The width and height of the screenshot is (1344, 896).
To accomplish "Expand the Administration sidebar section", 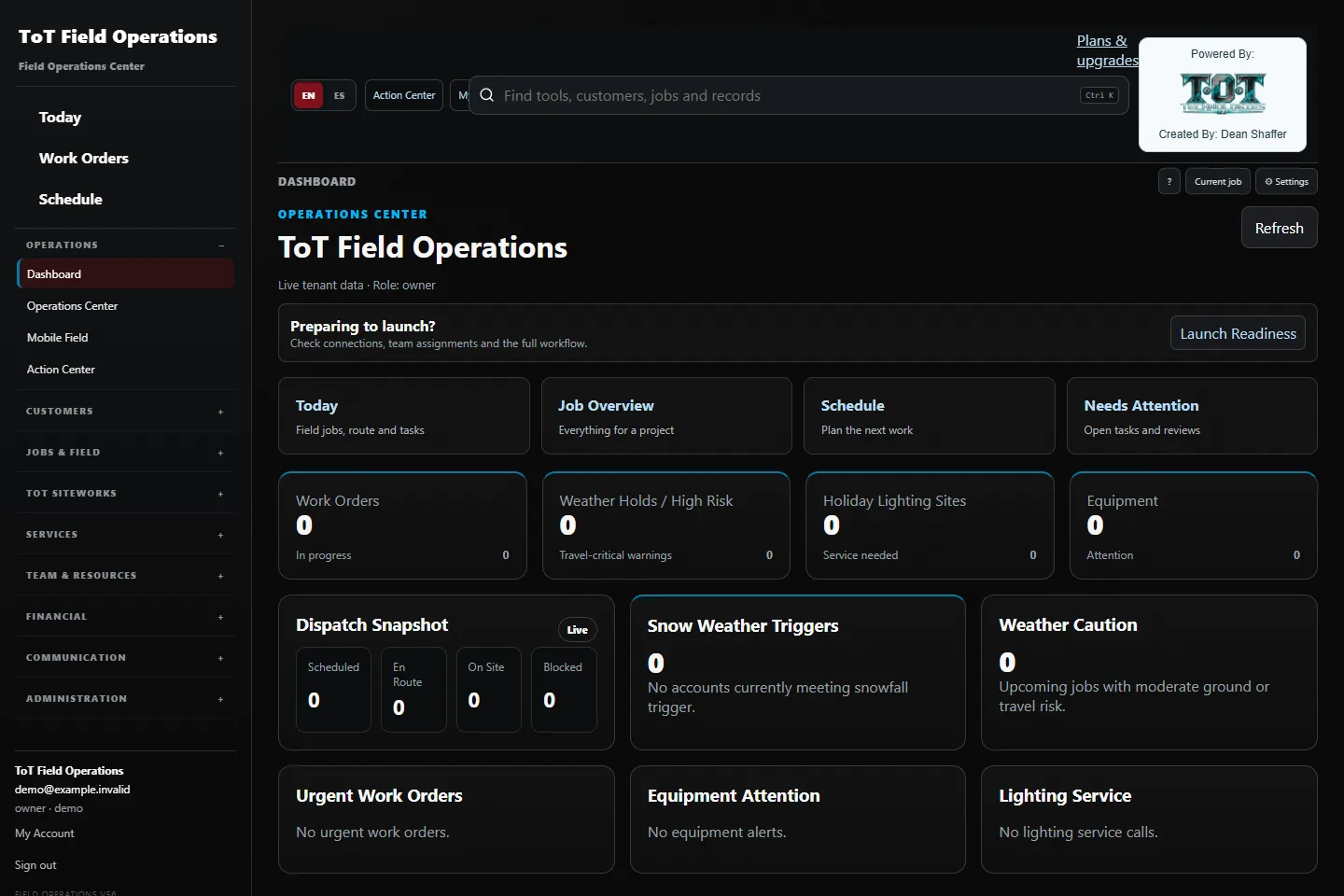I will coord(125,699).
